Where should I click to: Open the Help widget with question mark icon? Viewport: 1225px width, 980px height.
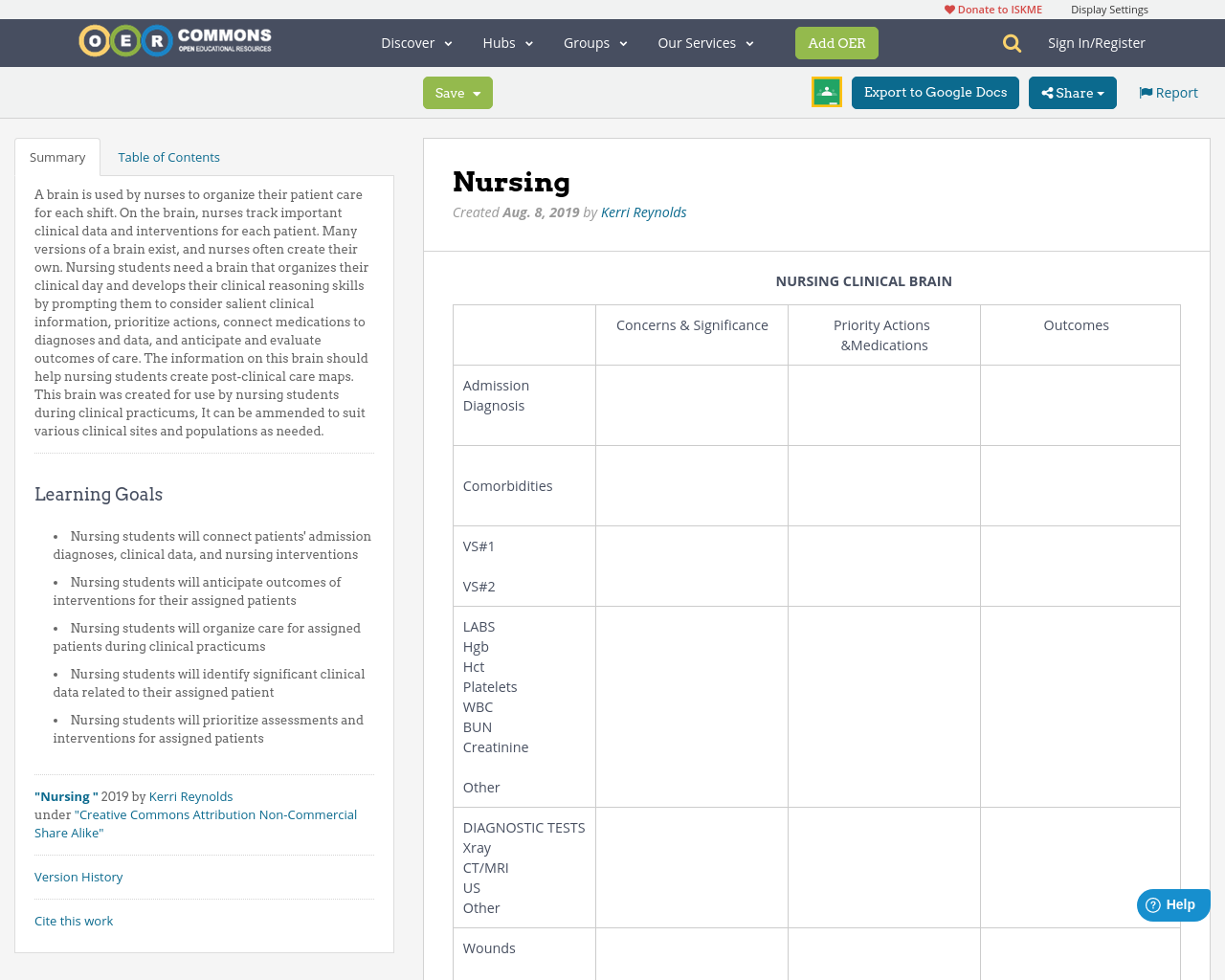point(1171,903)
